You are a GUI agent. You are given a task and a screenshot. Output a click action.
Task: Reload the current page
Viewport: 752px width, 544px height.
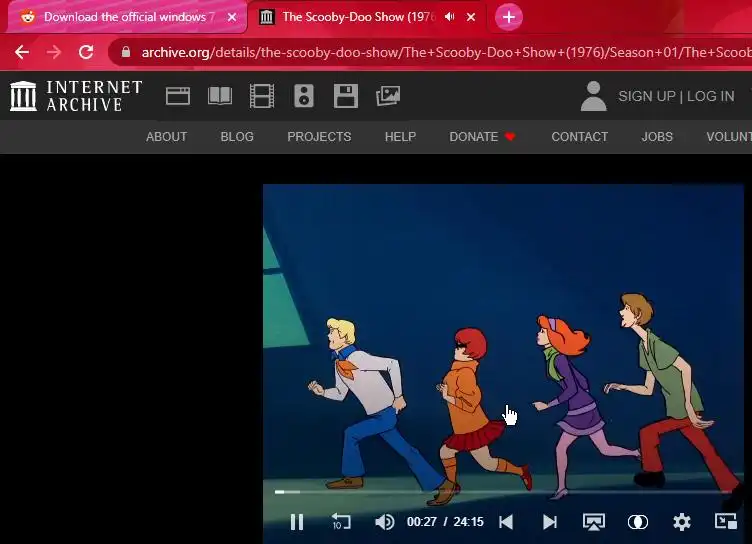pos(86,52)
